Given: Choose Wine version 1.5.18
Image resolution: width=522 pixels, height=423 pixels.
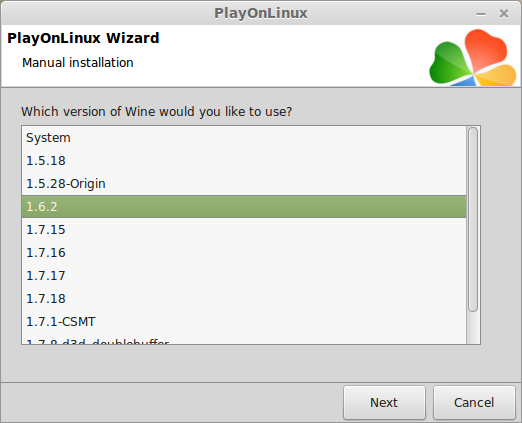Looking at the screenshot, I should pyautogui.click(x=244, y=161).
